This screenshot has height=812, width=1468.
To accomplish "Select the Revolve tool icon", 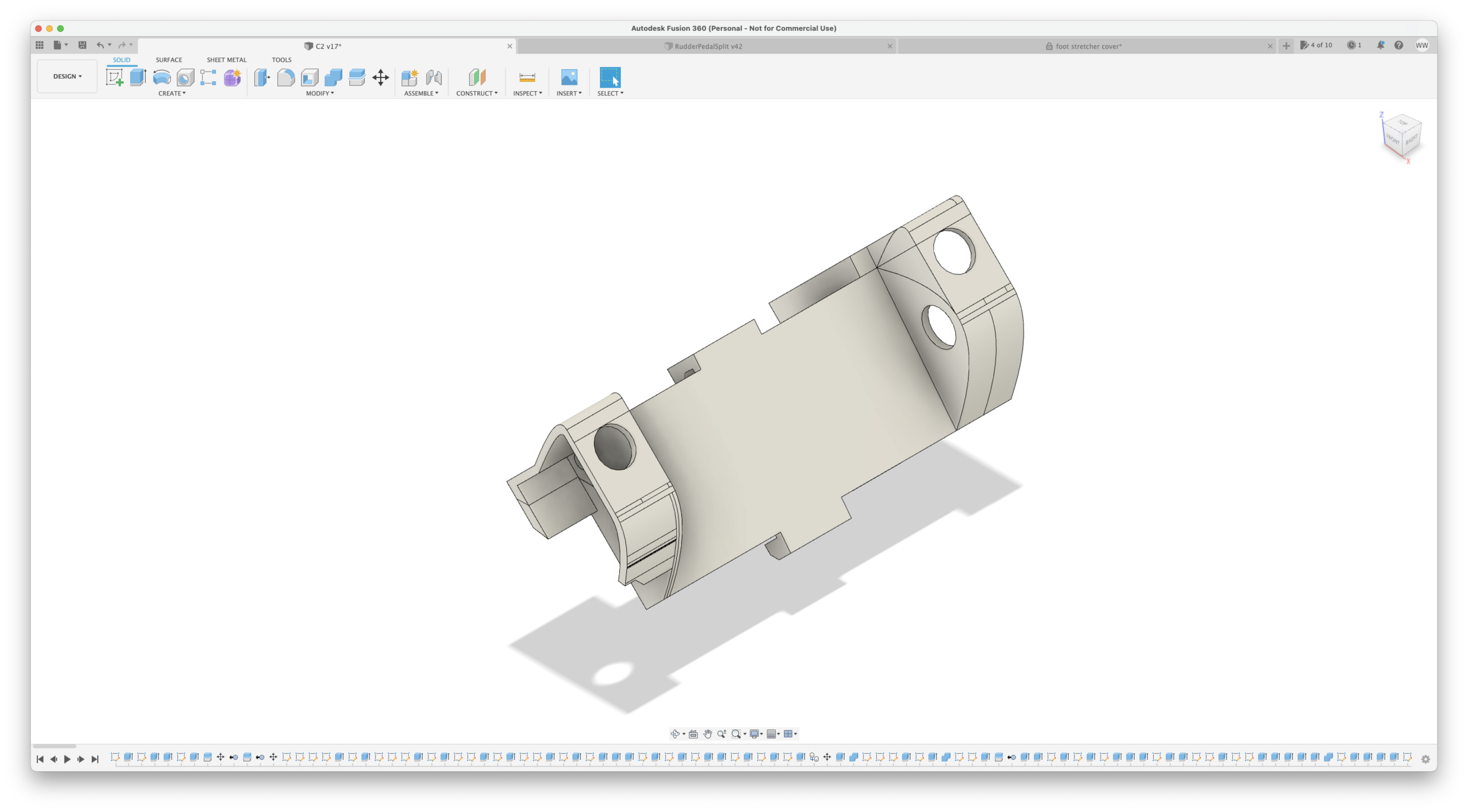I will click(x=162, y=77).
